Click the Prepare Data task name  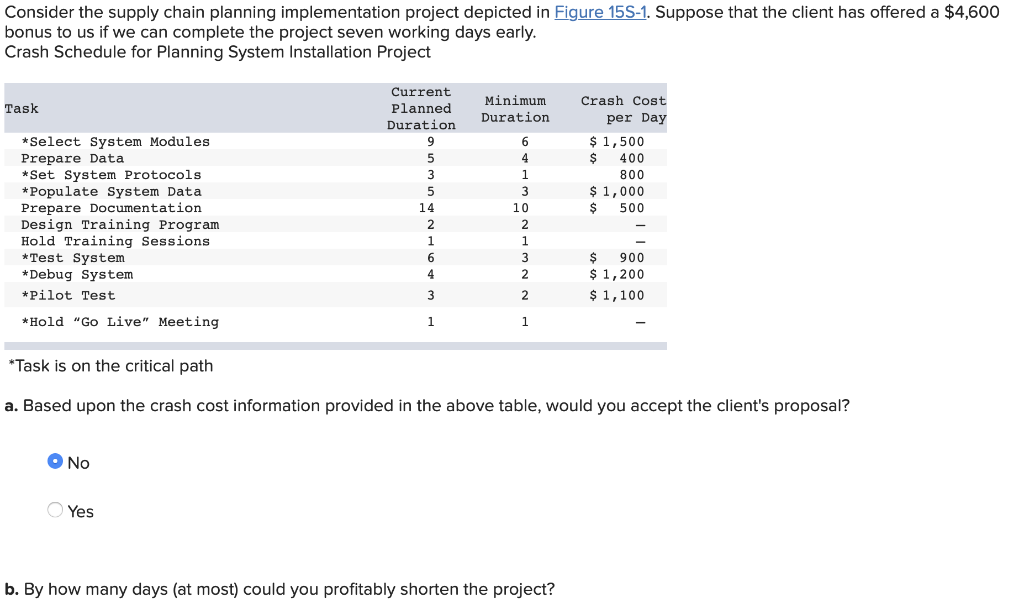[72, 158]
